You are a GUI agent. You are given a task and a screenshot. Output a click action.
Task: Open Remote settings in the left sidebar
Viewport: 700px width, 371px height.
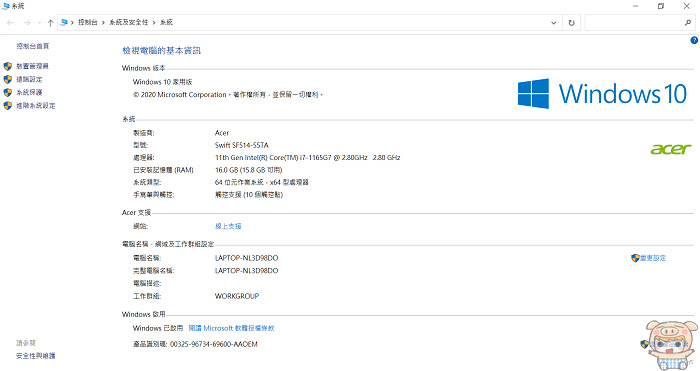(29, 79)
